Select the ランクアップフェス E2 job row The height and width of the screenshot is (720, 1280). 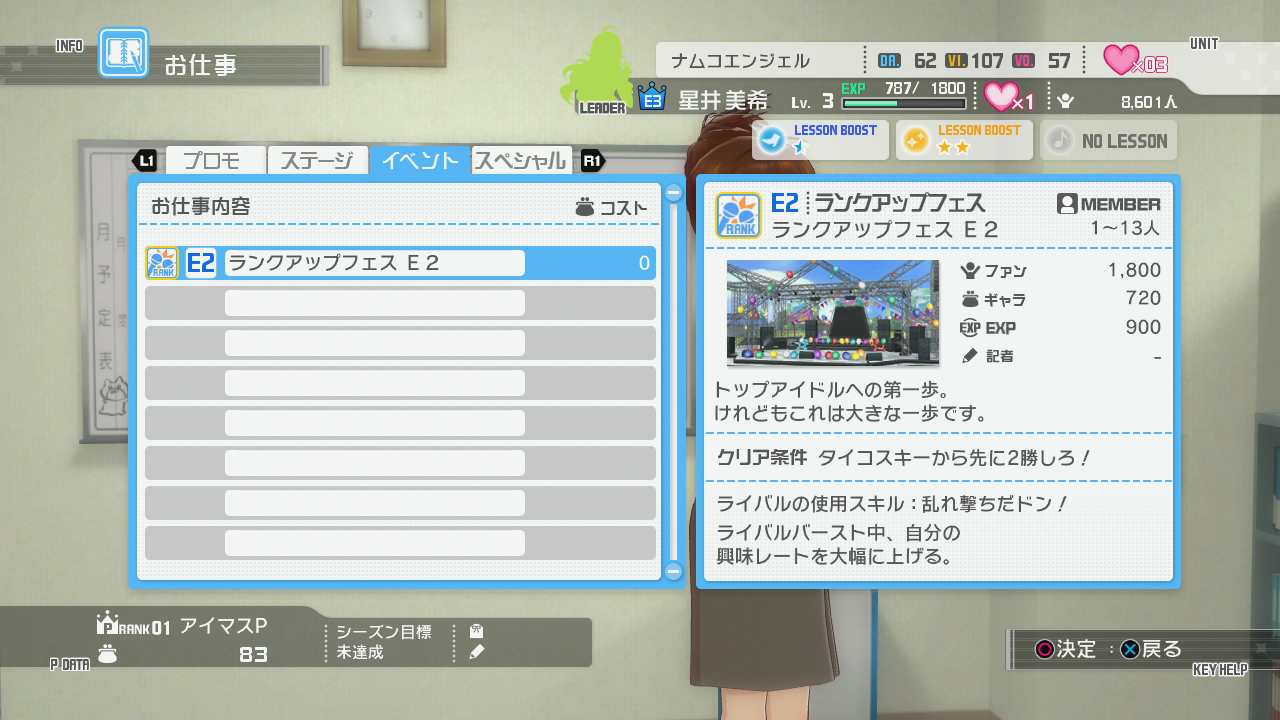[x=400, y=264]
